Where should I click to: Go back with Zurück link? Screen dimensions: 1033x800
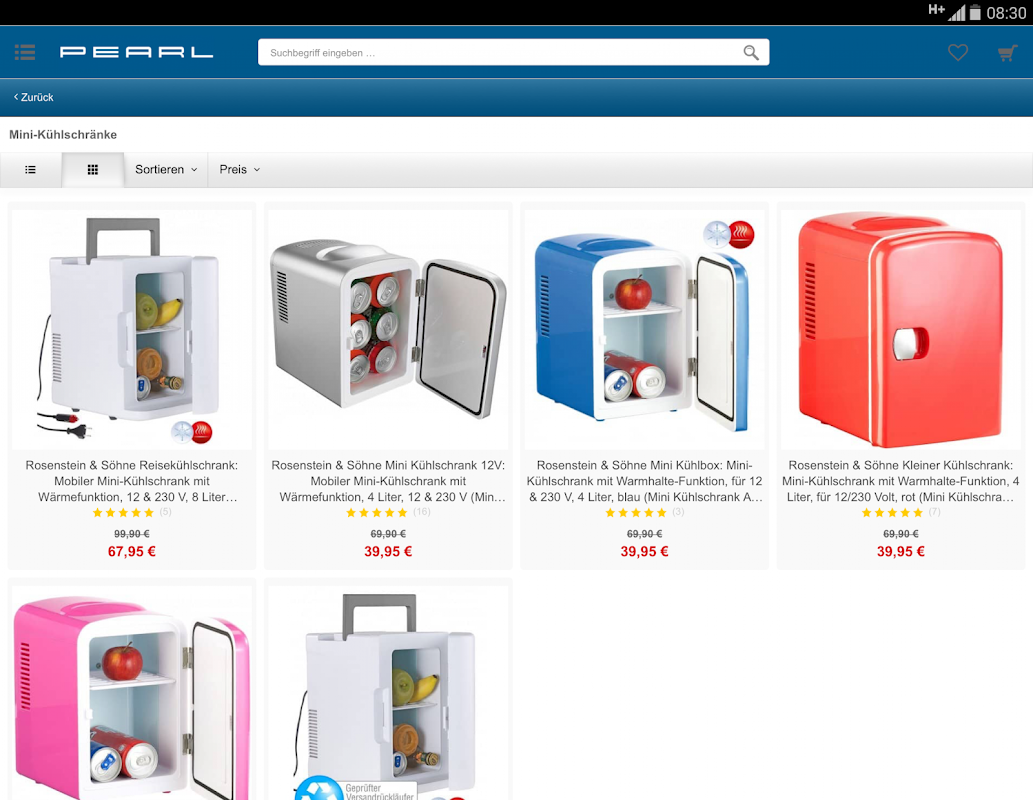pos(34,97)
